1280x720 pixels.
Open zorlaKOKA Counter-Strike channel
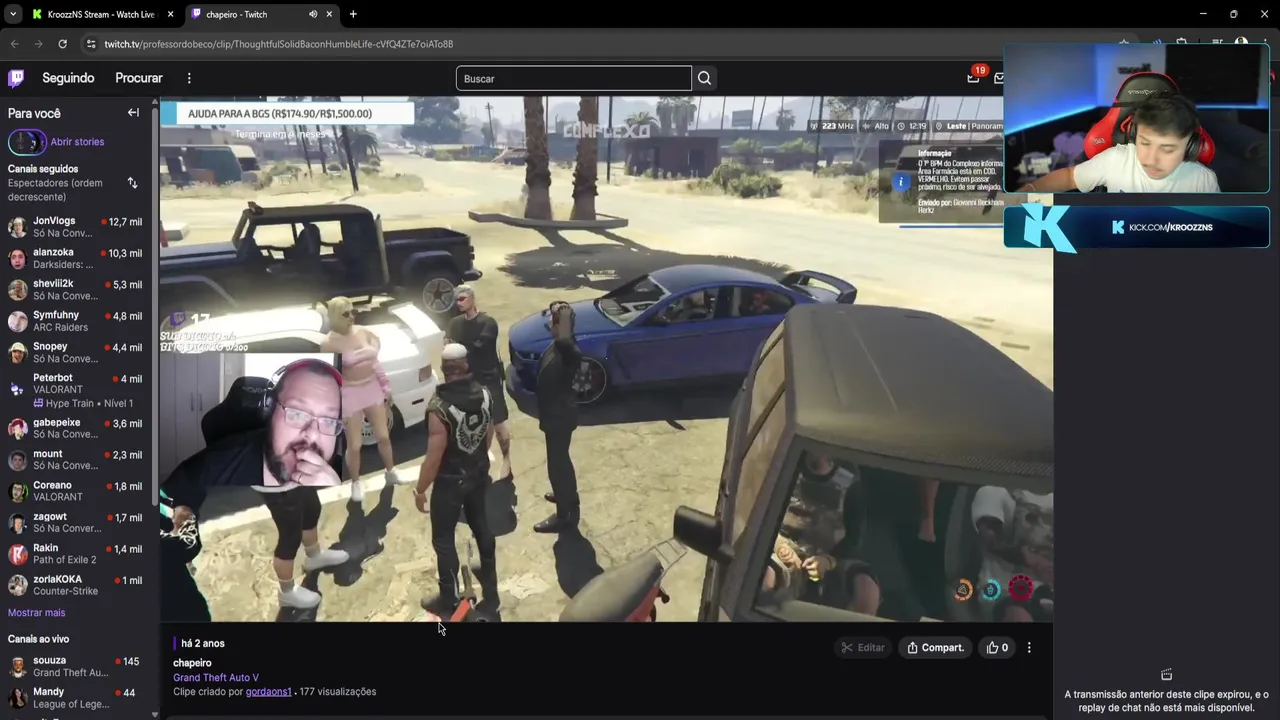[77, 585]
